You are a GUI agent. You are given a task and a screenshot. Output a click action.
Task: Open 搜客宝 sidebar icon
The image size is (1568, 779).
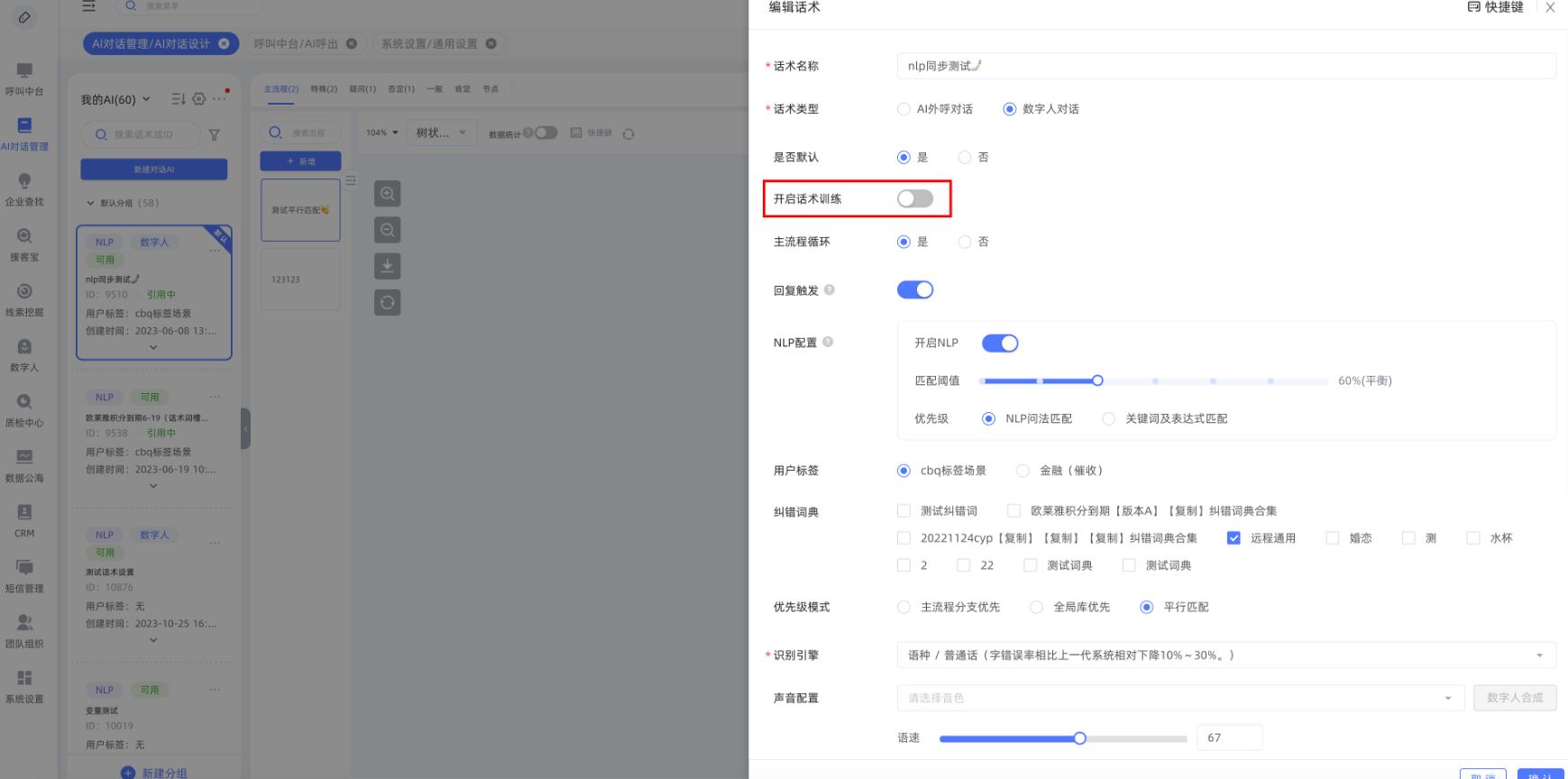pos(24,243)
